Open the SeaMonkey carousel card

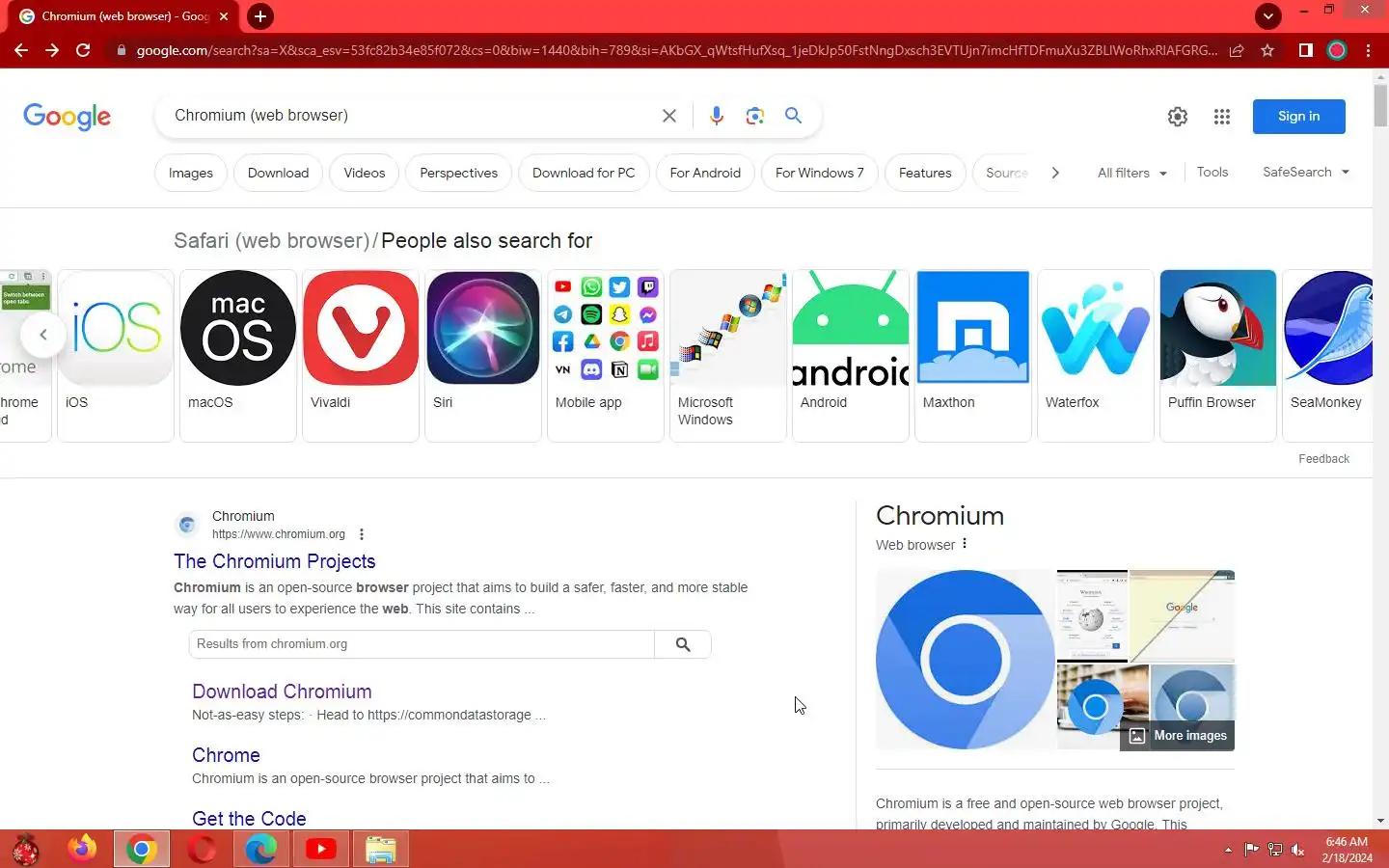[x=1328, y=355]
